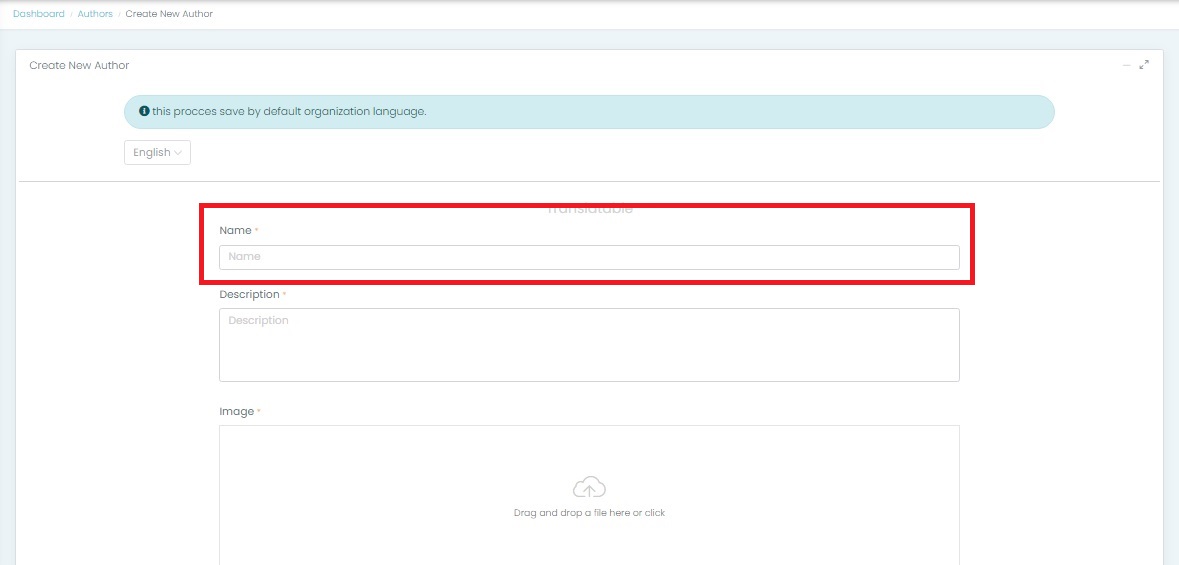Click the info icon in the notice

144,112
